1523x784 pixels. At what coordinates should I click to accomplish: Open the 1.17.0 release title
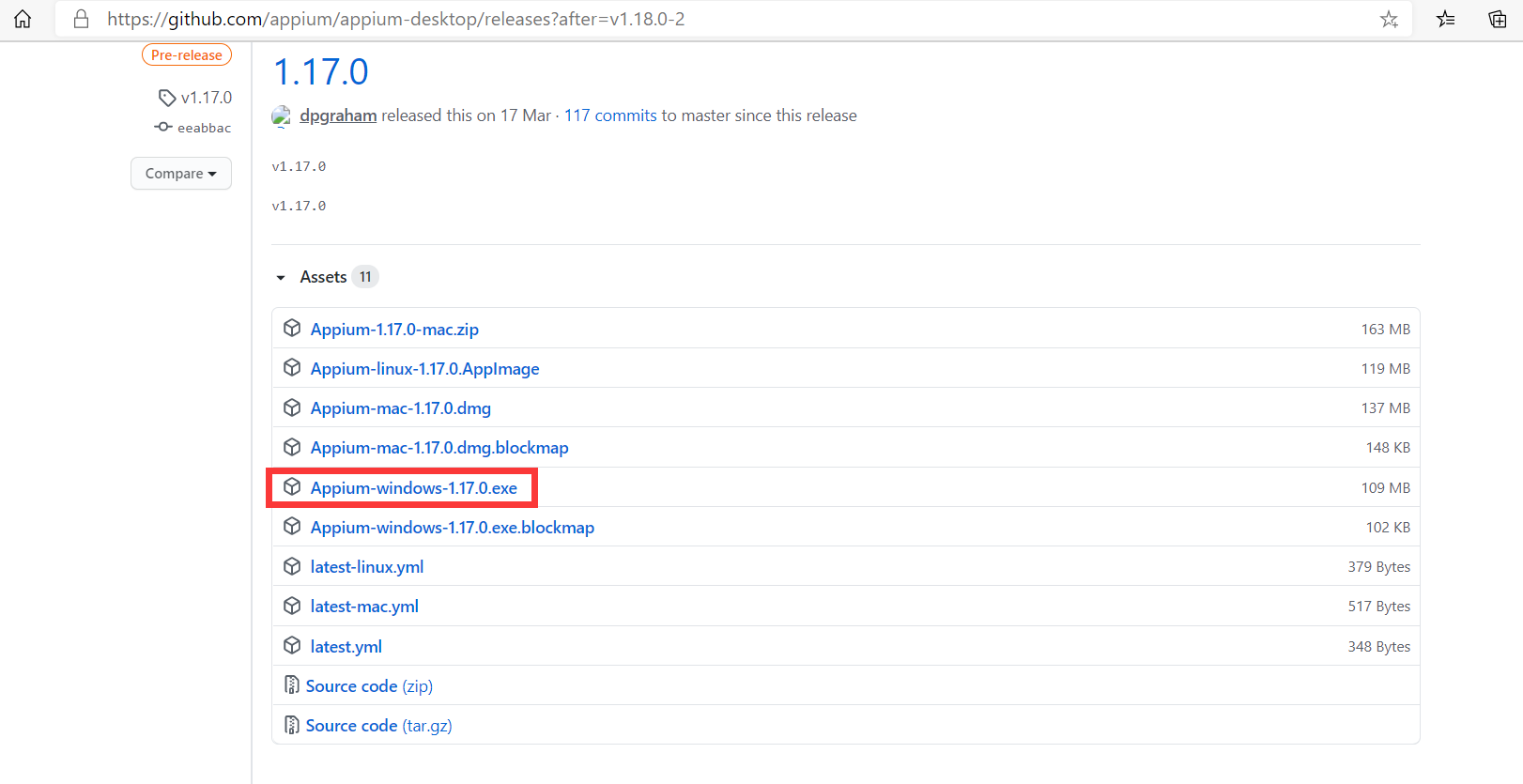(x=321, y=72)
